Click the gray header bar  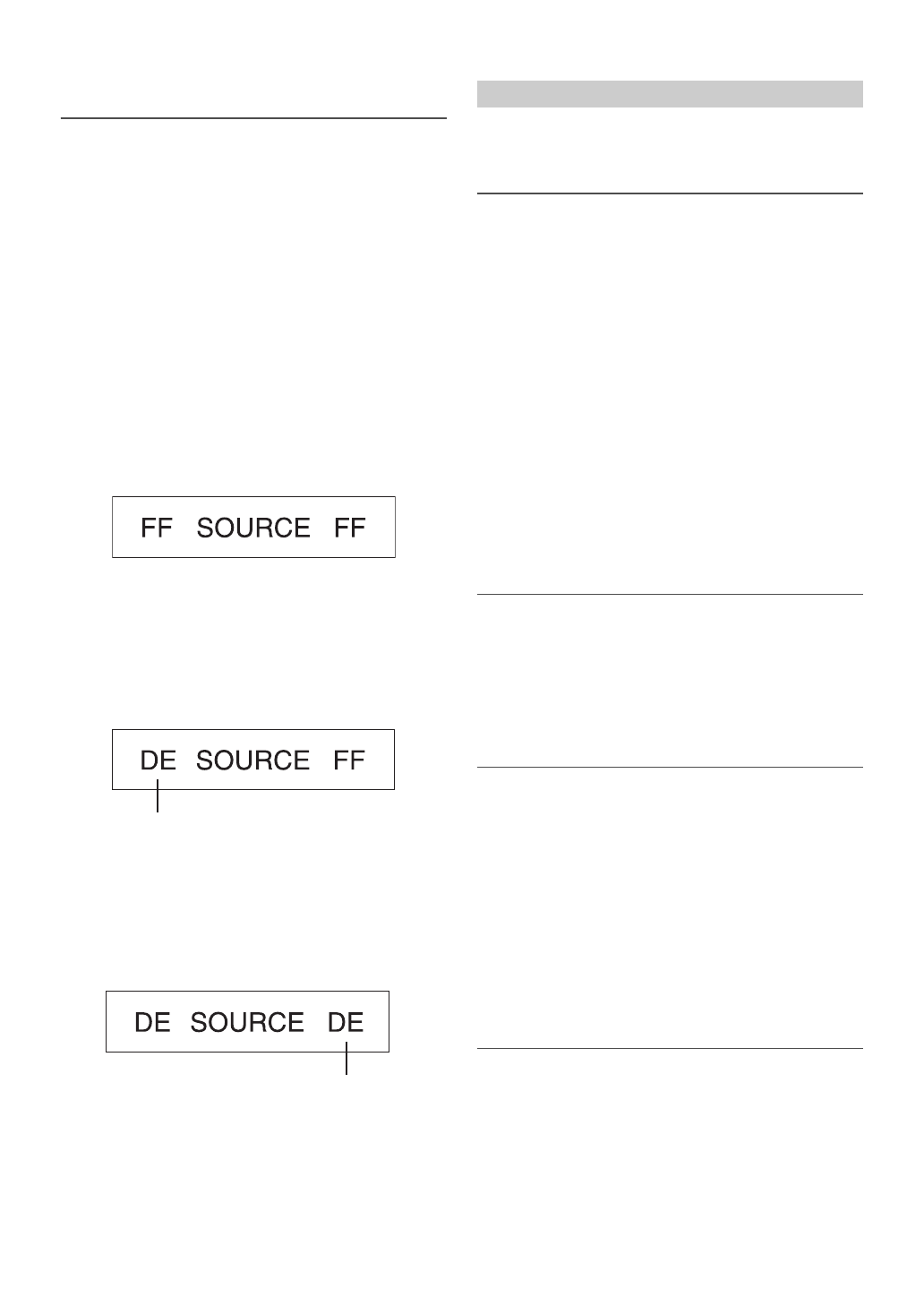(x=670, y=94)
